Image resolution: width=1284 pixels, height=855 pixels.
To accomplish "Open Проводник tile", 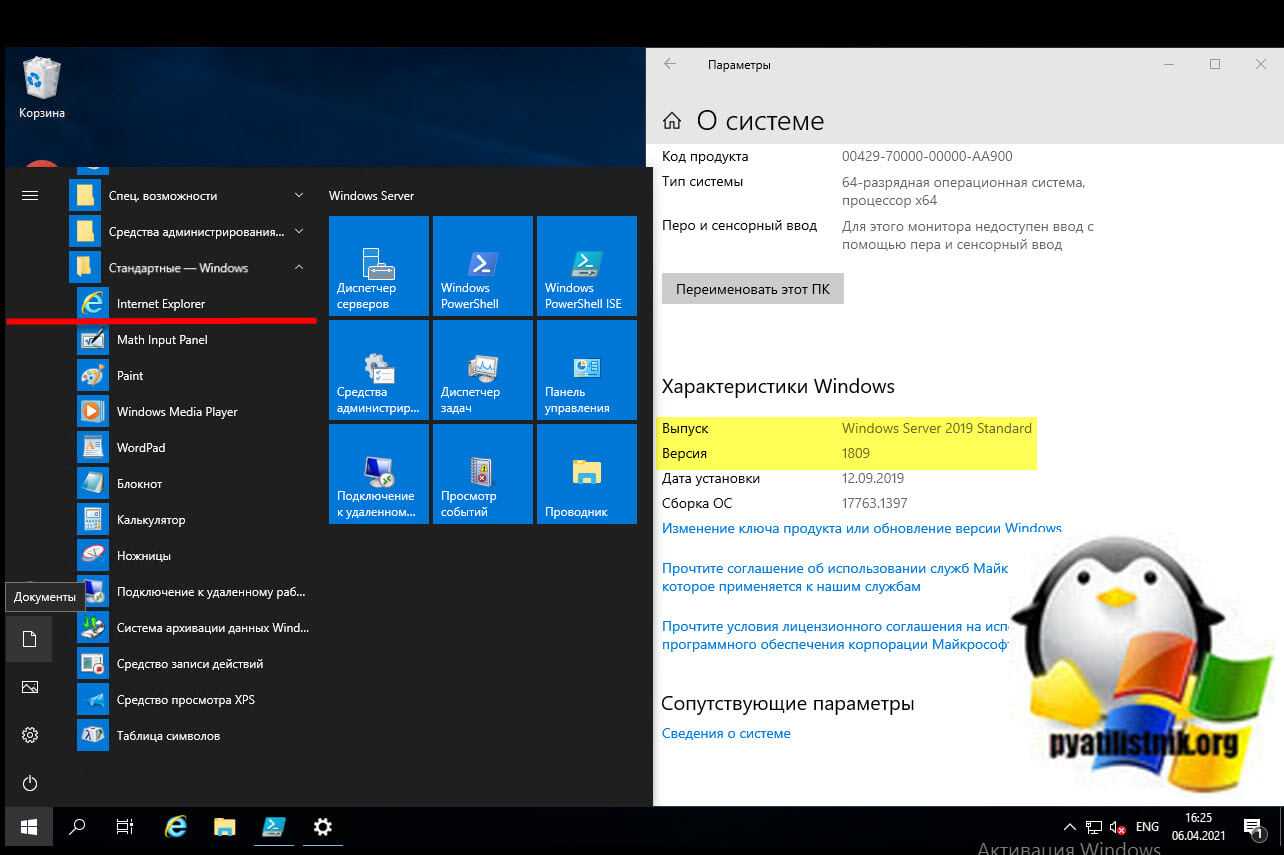I will (587, 474).
